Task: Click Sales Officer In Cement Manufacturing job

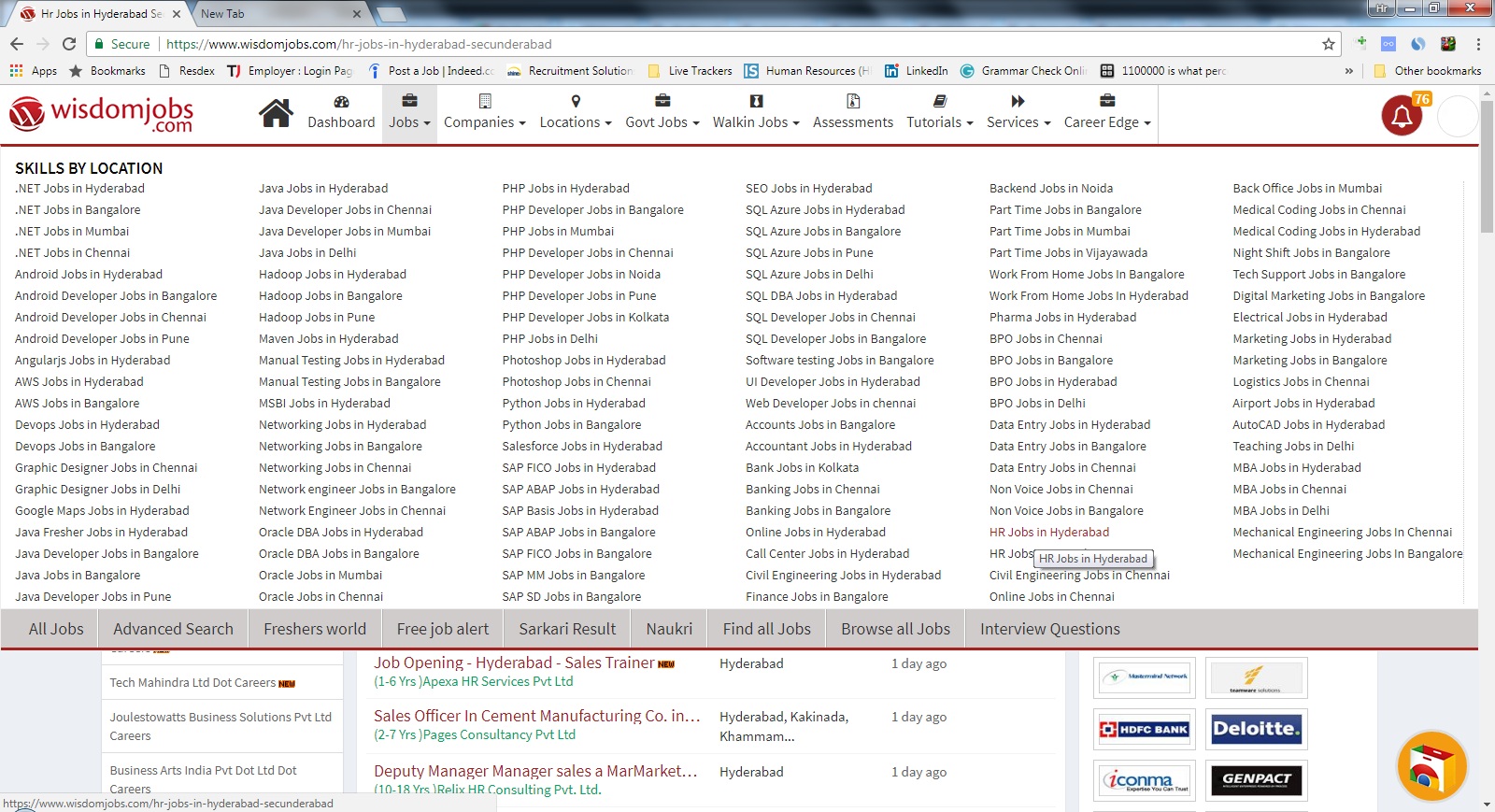Action: pos(536,716)
